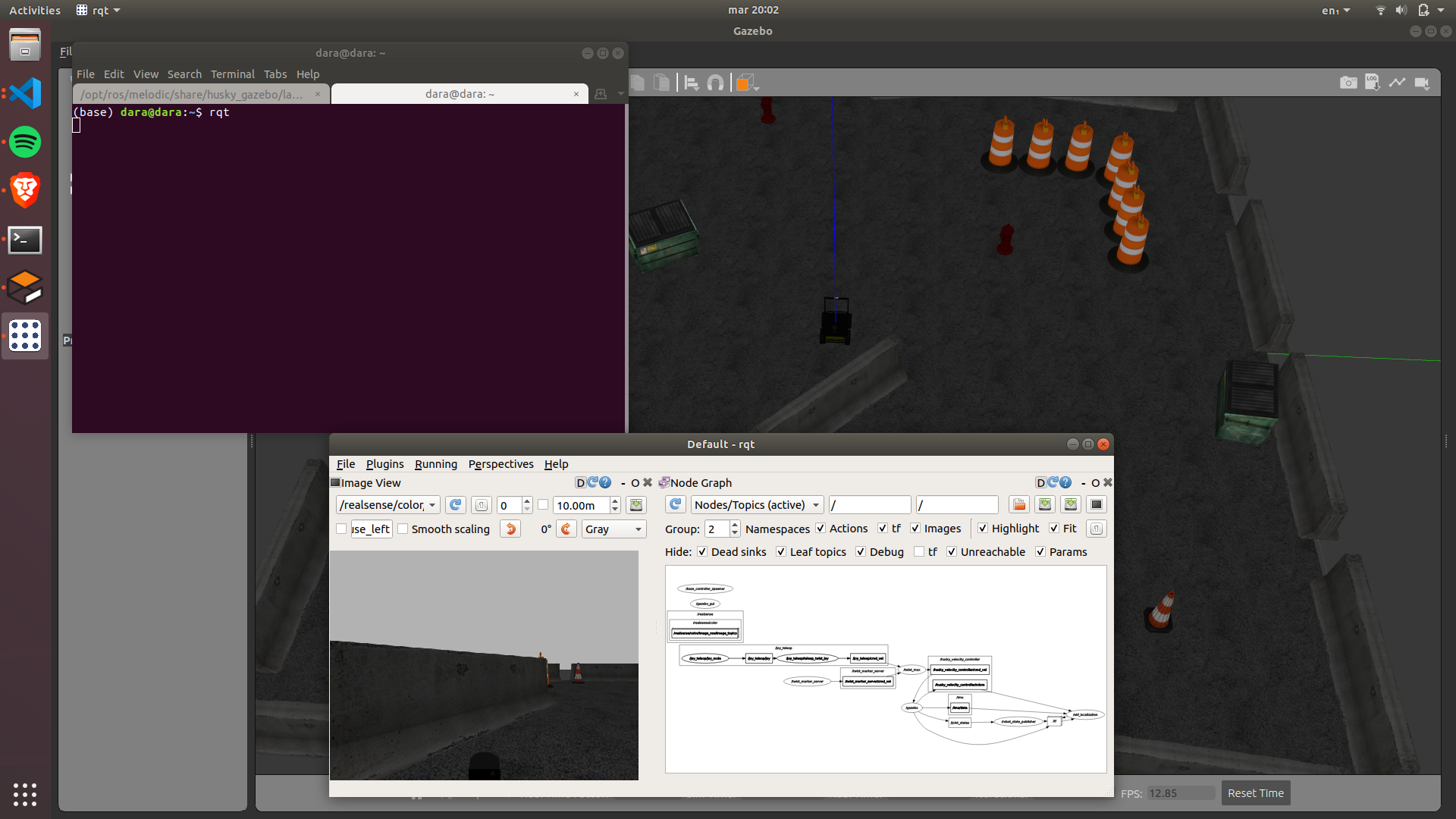Load DOT graph from file icon
The width and height of the screenshot is (1456, 819).
(1019, 505)
